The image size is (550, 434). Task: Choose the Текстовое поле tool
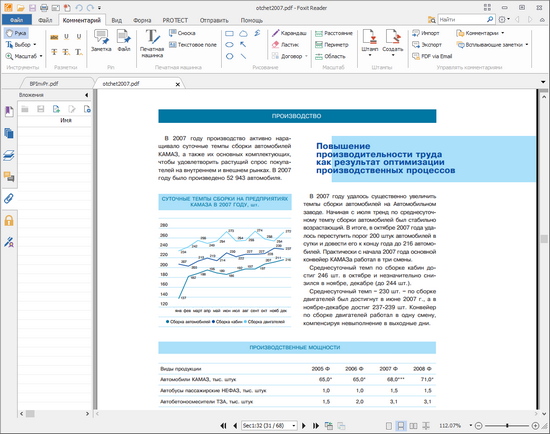(193, 45)
